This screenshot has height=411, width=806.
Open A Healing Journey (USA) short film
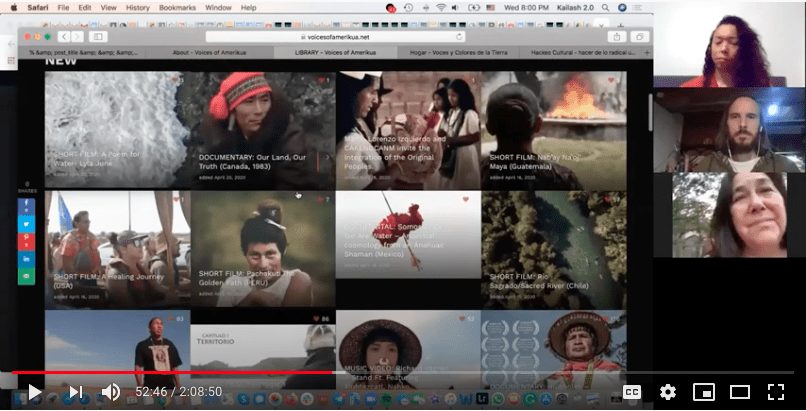click(117, 250)
